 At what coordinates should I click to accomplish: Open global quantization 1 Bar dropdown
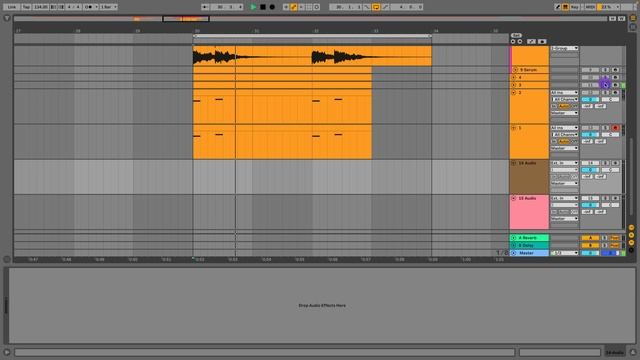tap(109, 7)
